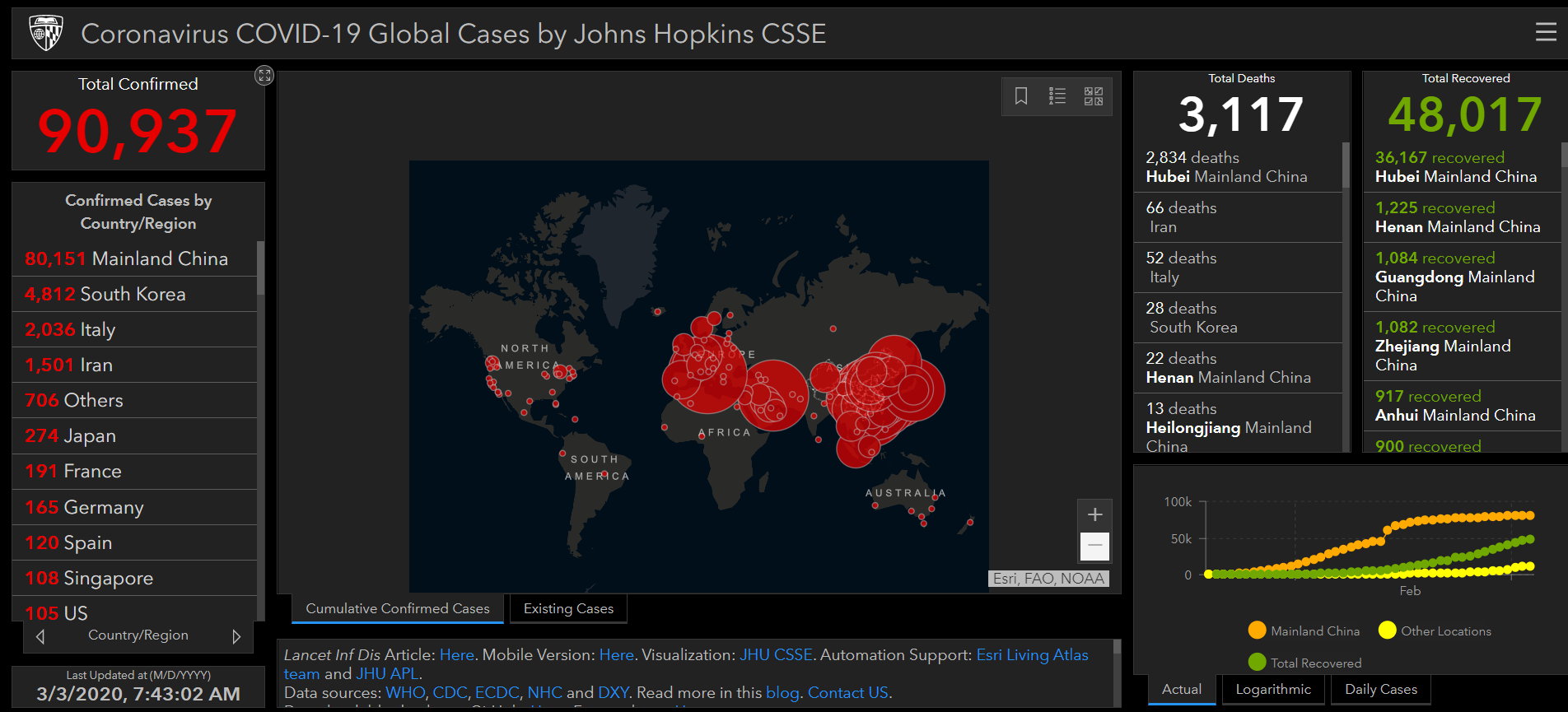Screen dimensions: 1568x712
Task: Click the 1,082 recovered Zhejiang entry
Action: (x=1462, y=346)
